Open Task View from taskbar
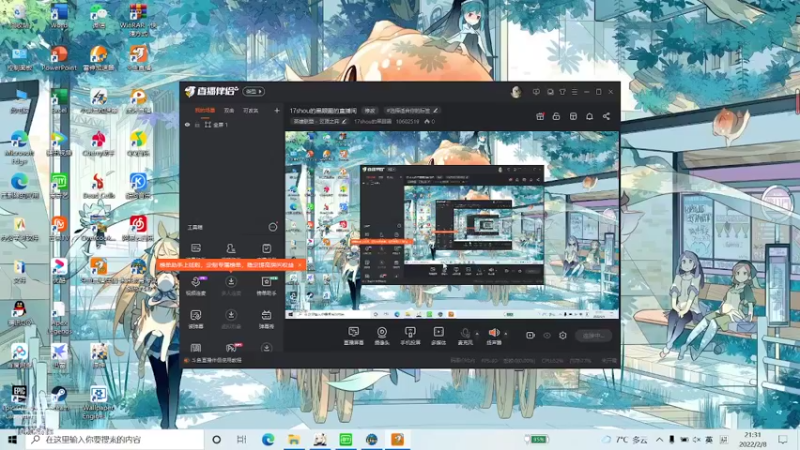 (242, 439)
